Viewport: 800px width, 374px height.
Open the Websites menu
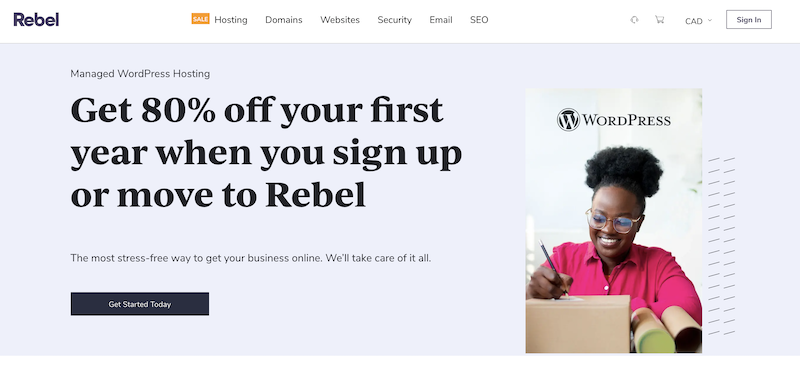[x=340, y=20]
